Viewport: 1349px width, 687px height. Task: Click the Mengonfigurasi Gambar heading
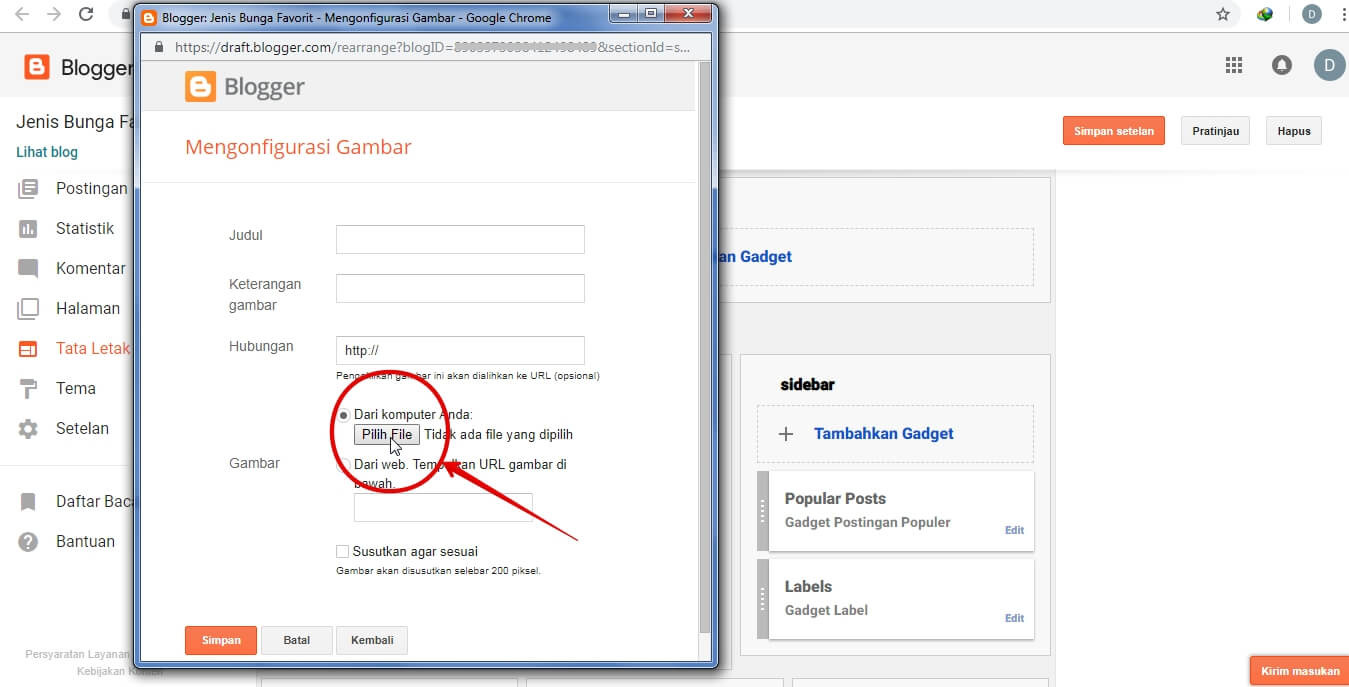[298, 147]
